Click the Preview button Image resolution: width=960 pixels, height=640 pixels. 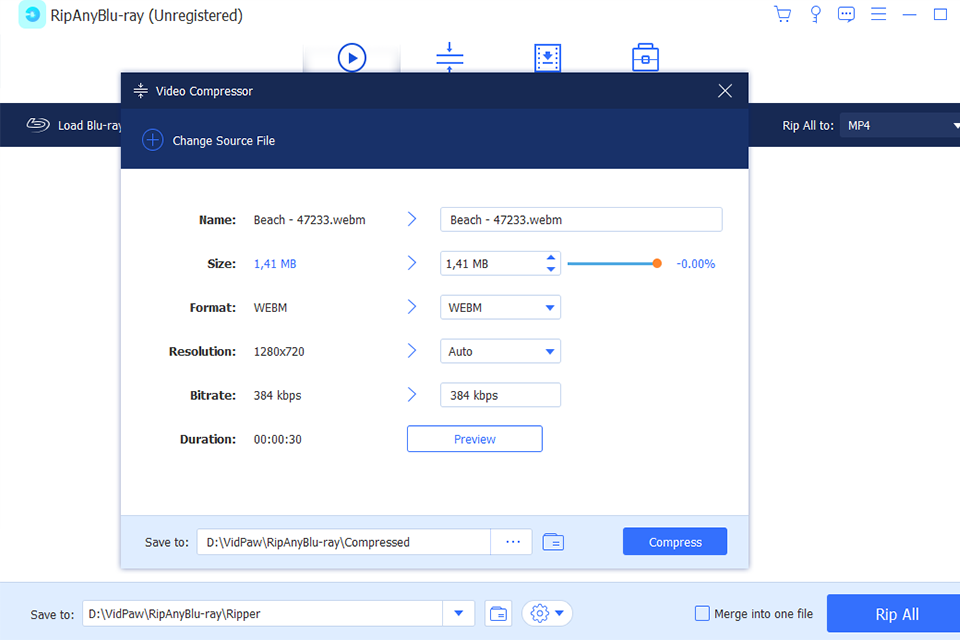[x=474, y=439]
